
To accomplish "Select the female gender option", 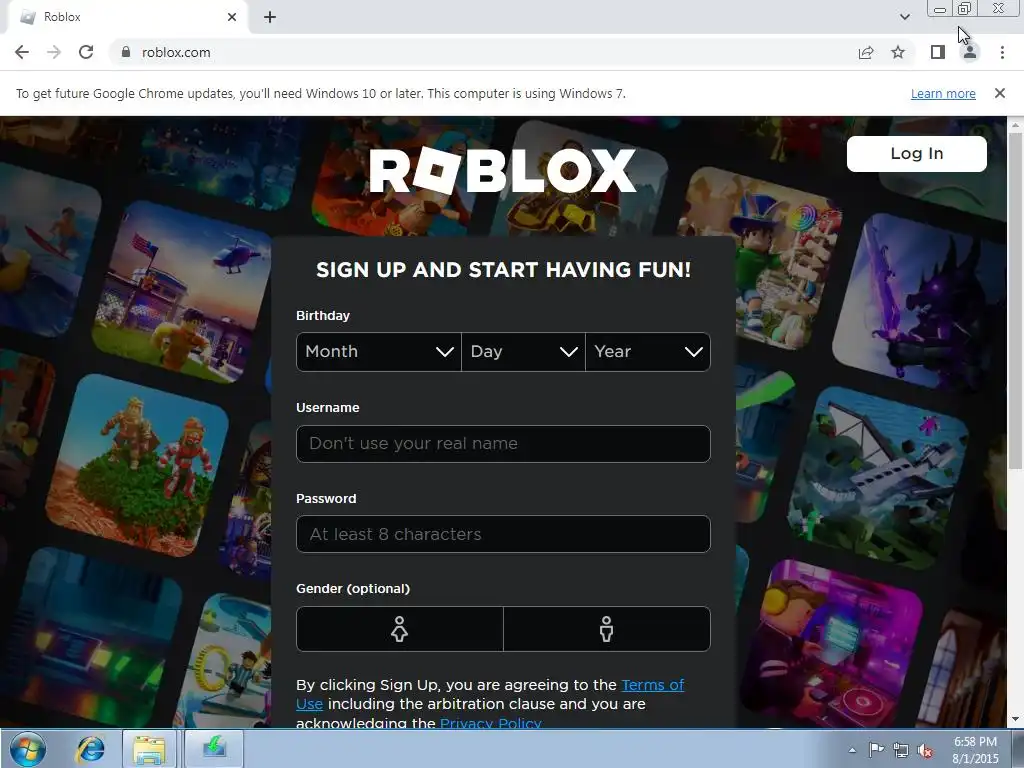I will 400,629.
